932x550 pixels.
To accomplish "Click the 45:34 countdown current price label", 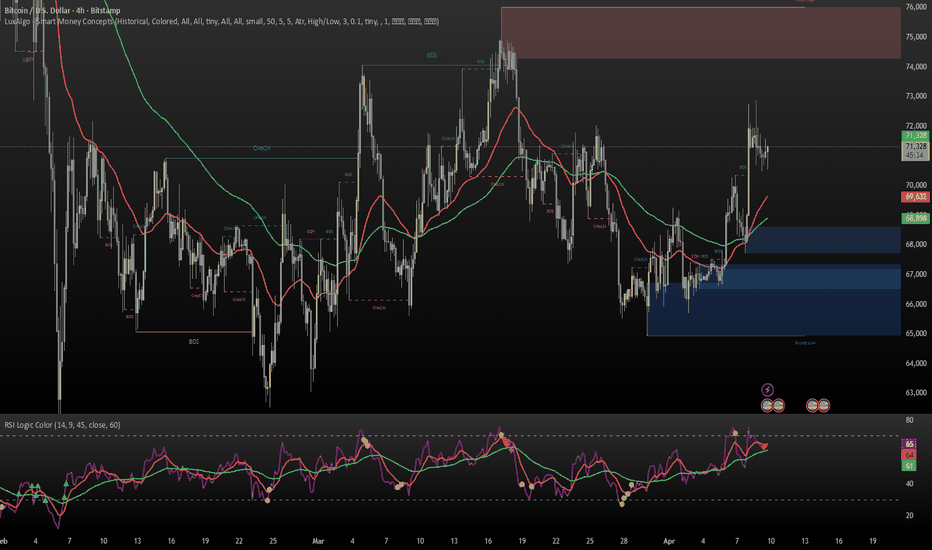I will click(915, 150).
